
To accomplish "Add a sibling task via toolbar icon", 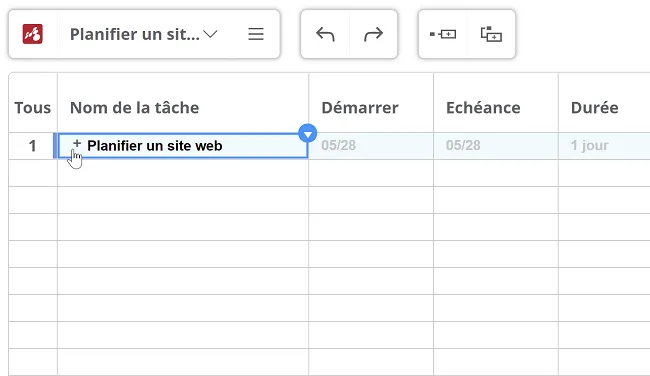I will [x=443, y=34].
